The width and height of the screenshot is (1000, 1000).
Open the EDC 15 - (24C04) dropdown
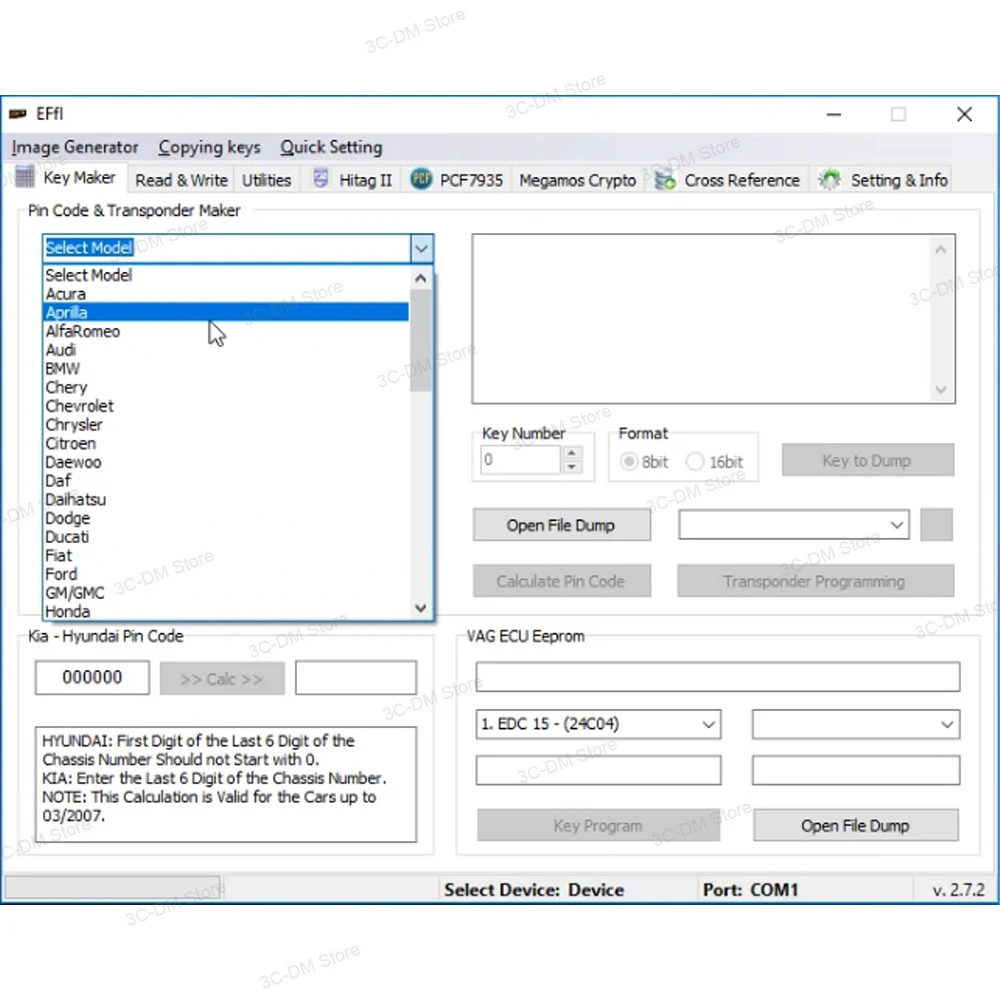pos(598,724)
